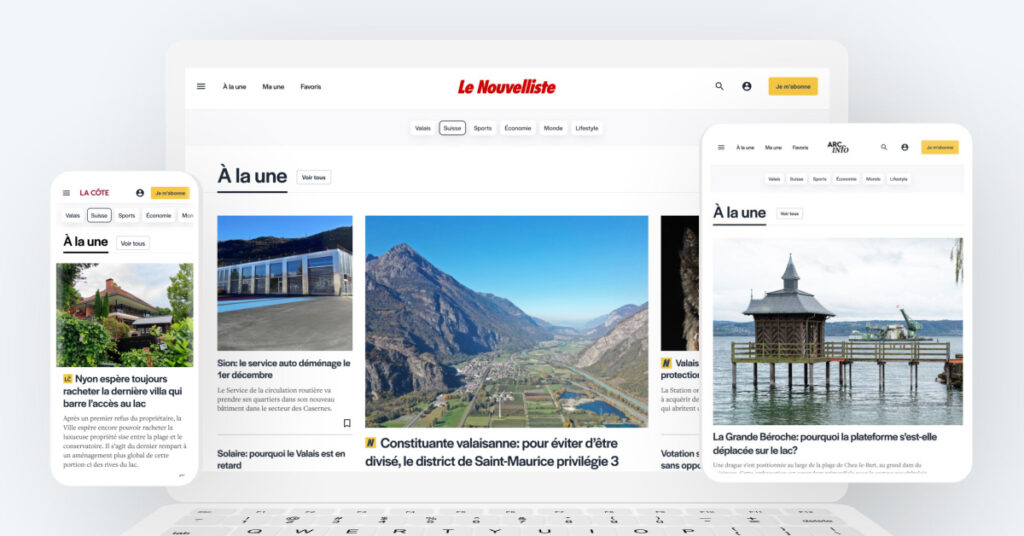Select the Suisse chip on Le Nouvelliste
This screenshot has width=1024, height=536.
[x=452, y=128]
